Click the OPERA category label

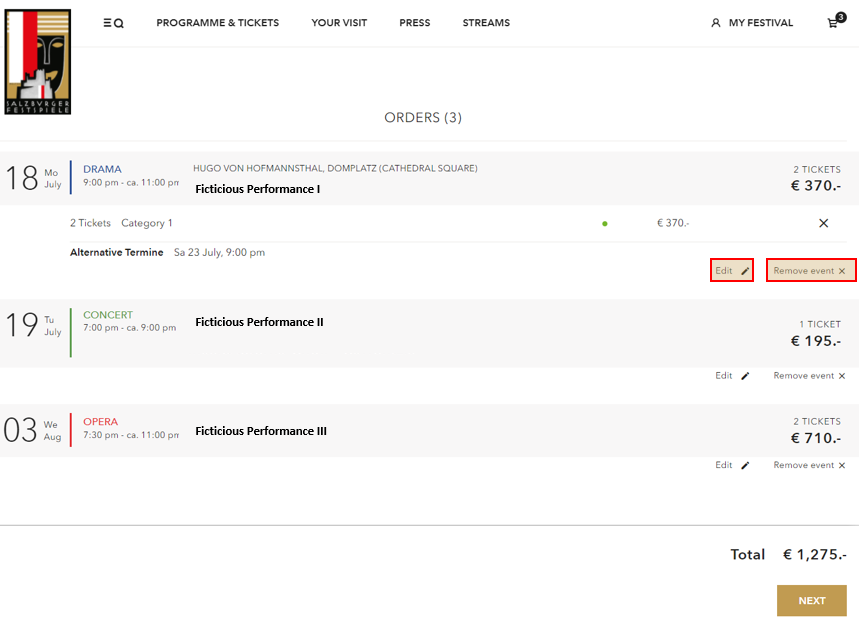tap(100, 422)
